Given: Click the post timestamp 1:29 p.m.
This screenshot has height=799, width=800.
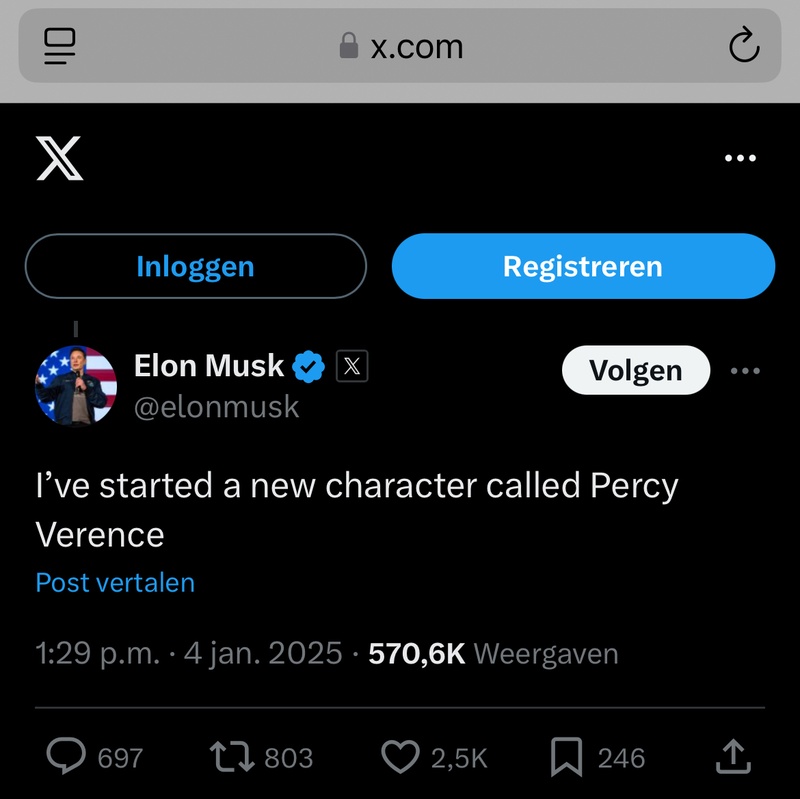Looking at the screenshot, I should click(97, 653).
